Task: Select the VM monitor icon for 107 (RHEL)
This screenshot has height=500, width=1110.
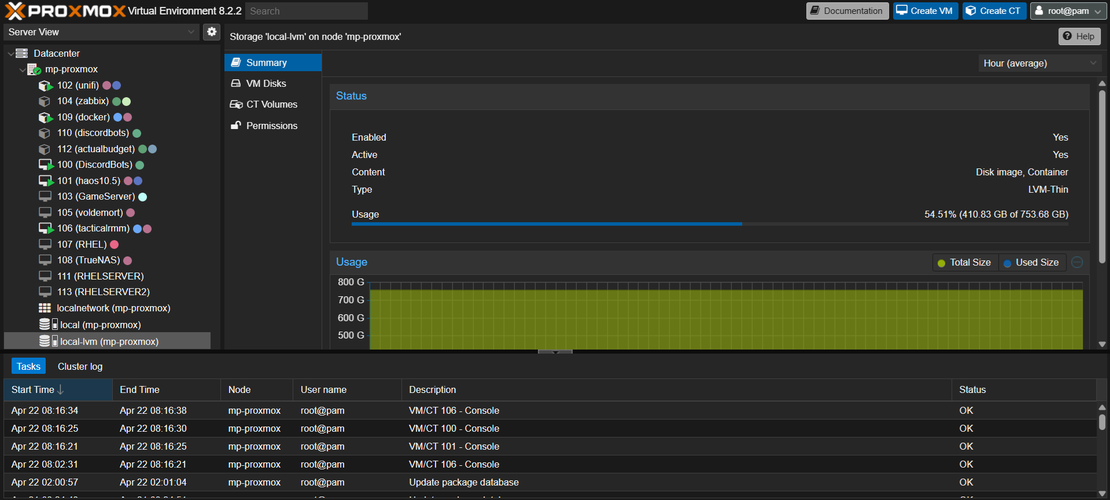Action: (x=45, y=244)
